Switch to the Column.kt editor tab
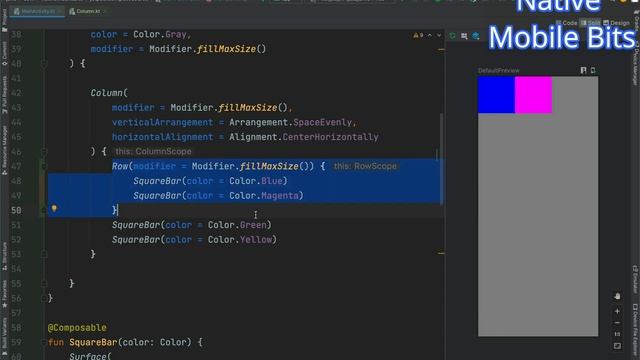Screen dimensions: 640x360 pyautogui.click(x=87, y=11)
